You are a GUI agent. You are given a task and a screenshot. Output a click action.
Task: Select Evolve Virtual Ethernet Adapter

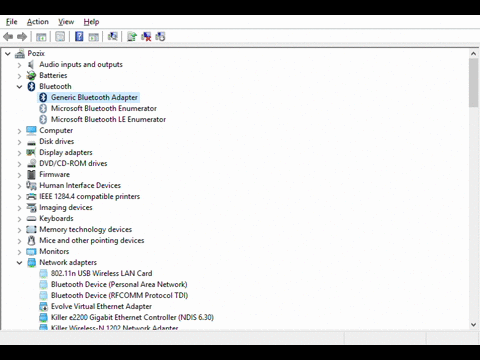101,306
